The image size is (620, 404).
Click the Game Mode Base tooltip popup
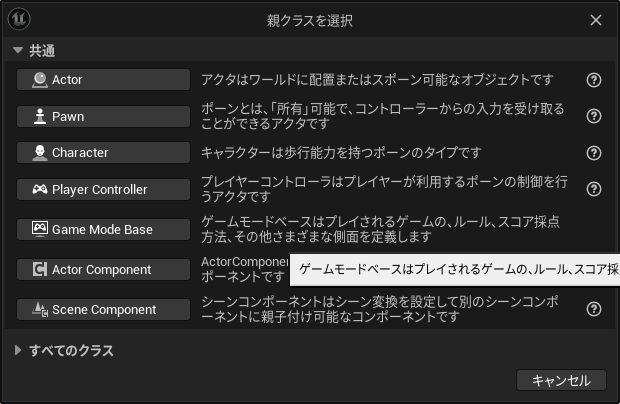pos(455,270)
